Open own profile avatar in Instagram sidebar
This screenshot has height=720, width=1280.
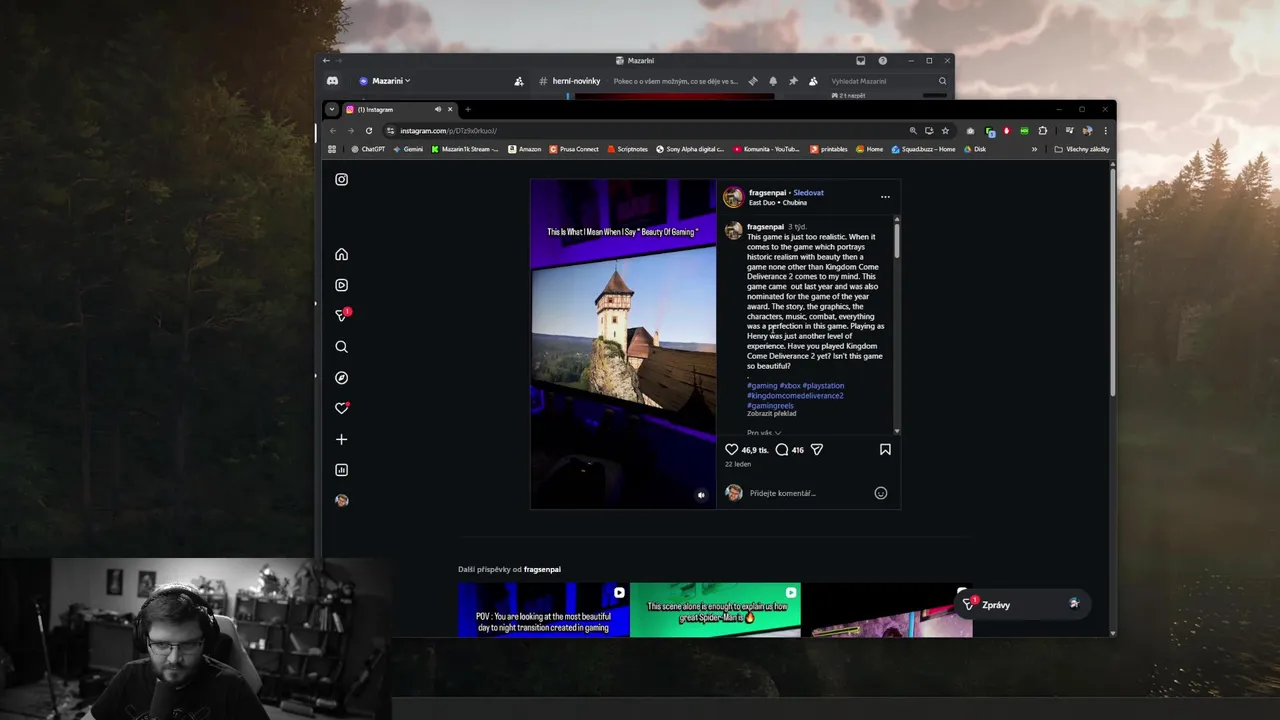(x=341, y=500)
